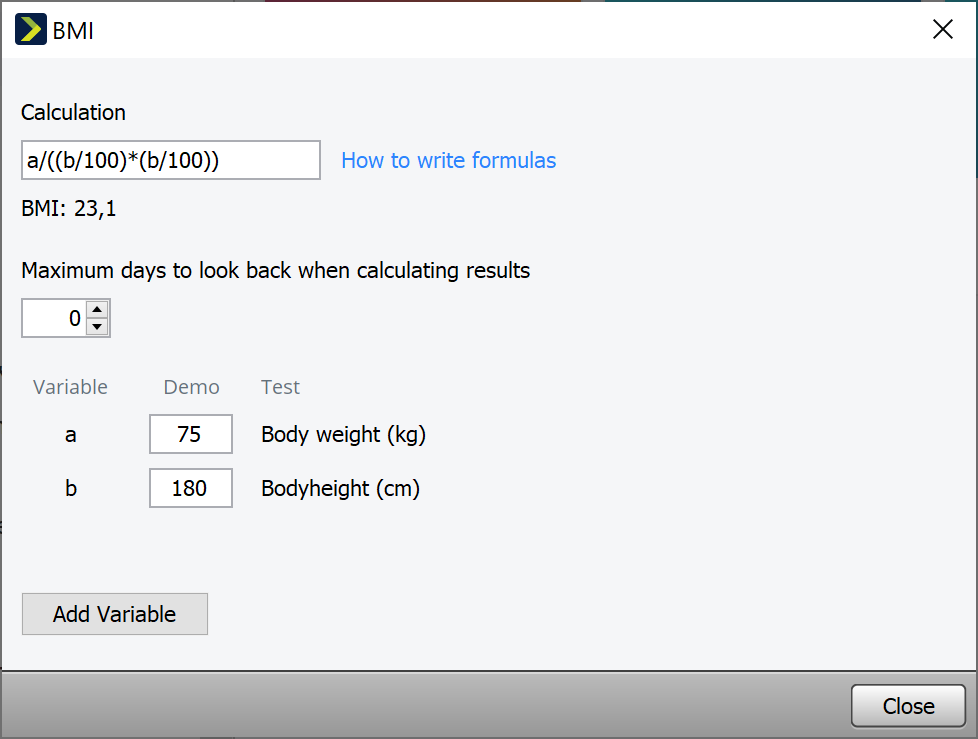978x739 pixels.
Task: Edit the demo value for variable b
Action: pyautogui.click(x=190, y=489)
